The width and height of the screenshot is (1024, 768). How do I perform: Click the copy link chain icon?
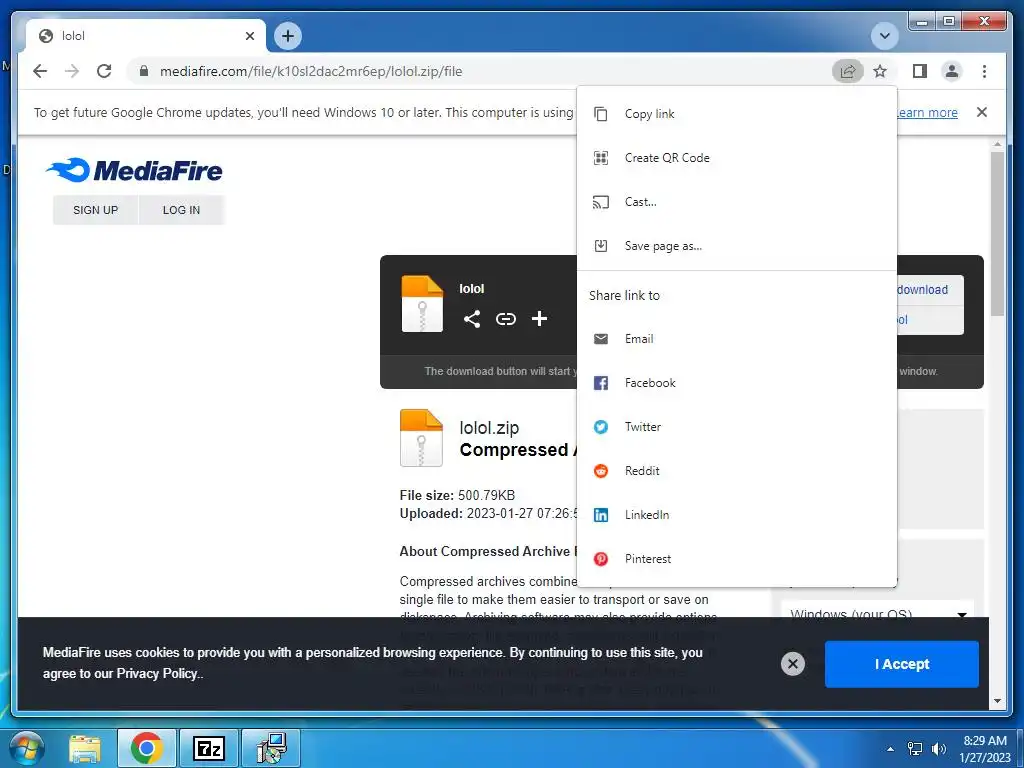click(506, 319)
